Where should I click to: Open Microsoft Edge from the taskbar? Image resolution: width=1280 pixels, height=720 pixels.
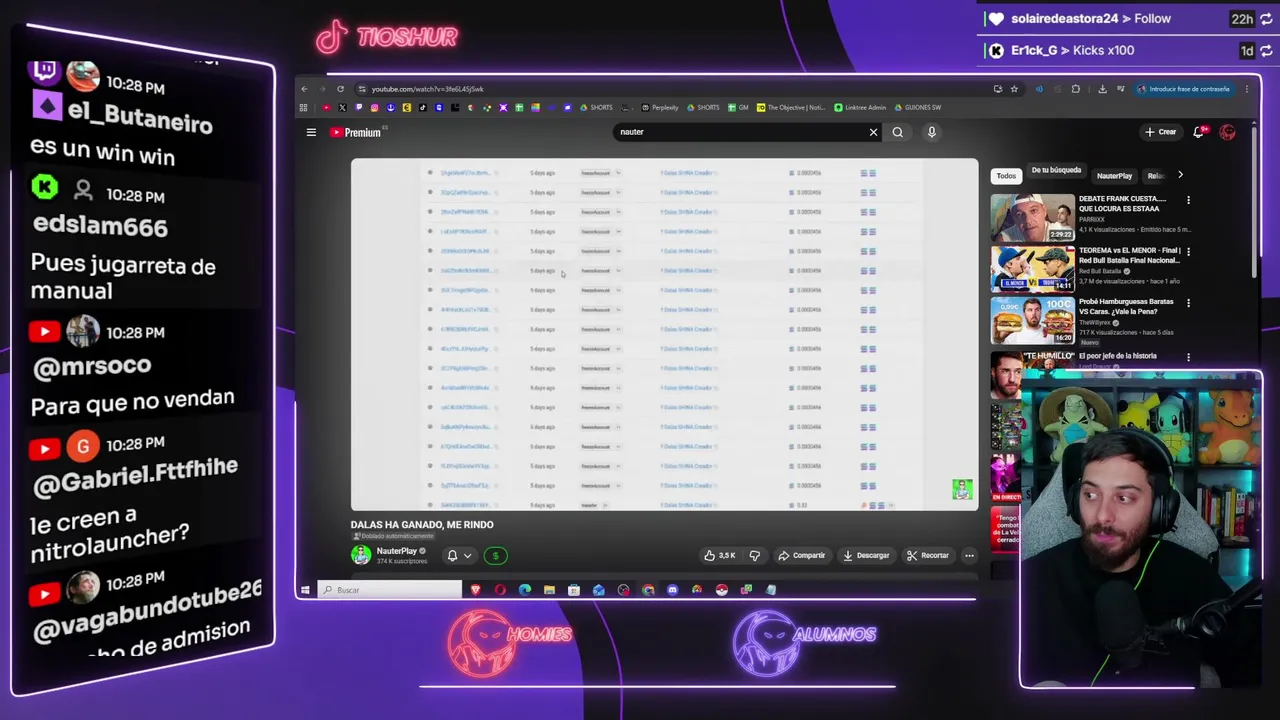(x=525, y=590)
